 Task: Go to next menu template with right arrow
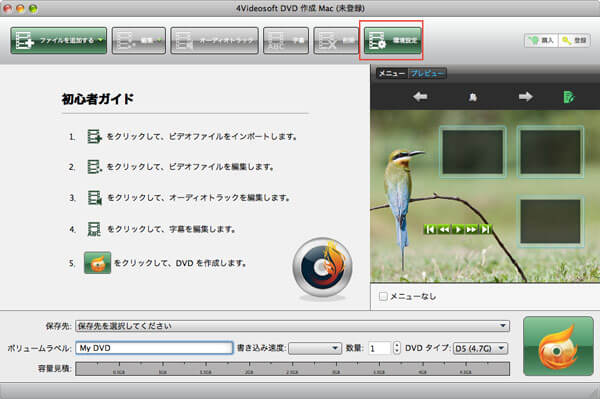pyautogui.click(x=525, y=97)
